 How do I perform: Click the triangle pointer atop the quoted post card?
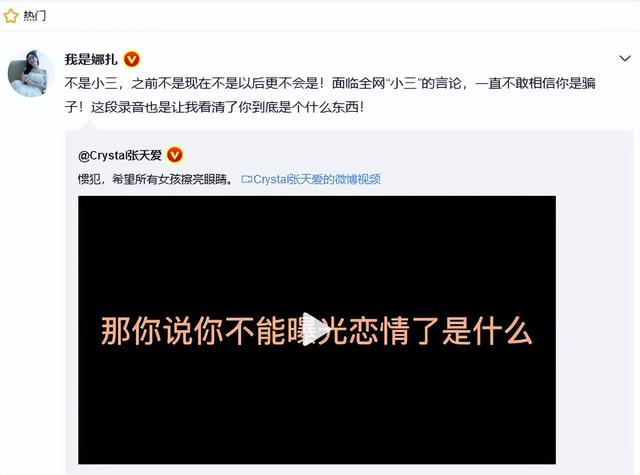pyautogui.click(x=89, y=127)
